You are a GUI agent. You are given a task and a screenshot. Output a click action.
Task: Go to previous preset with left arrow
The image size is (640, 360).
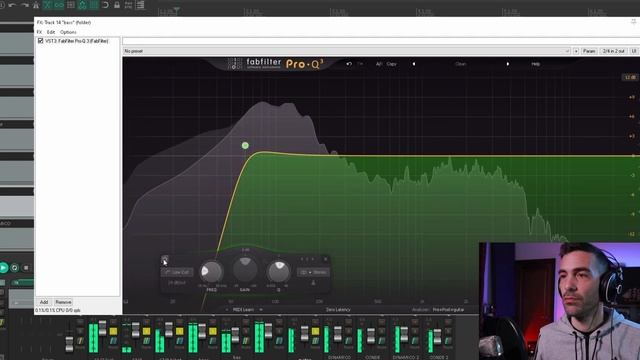click(x=414, y=64)
